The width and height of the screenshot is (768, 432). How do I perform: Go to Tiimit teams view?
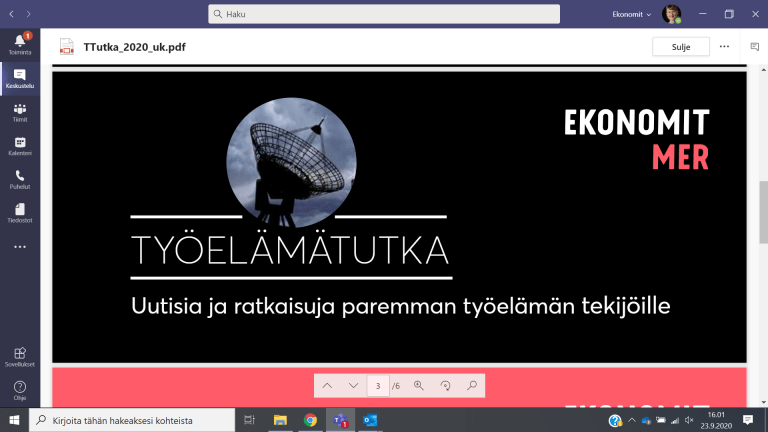(20, 112)
